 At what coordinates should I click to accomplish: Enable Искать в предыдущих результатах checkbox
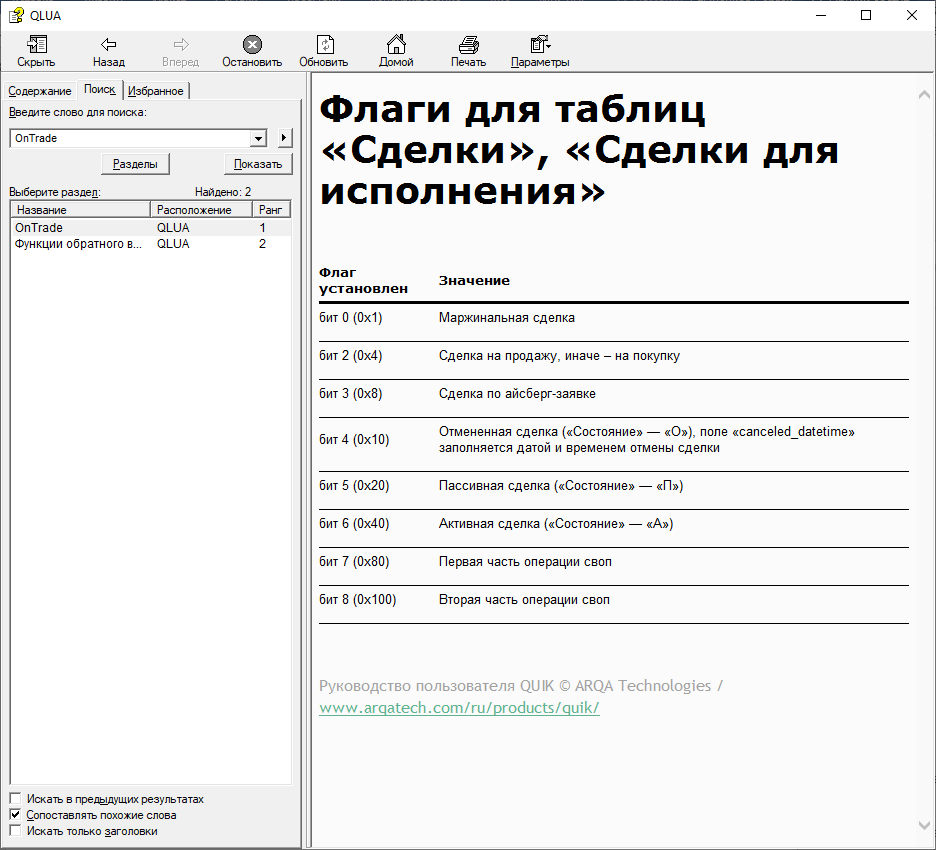(15, 799)
